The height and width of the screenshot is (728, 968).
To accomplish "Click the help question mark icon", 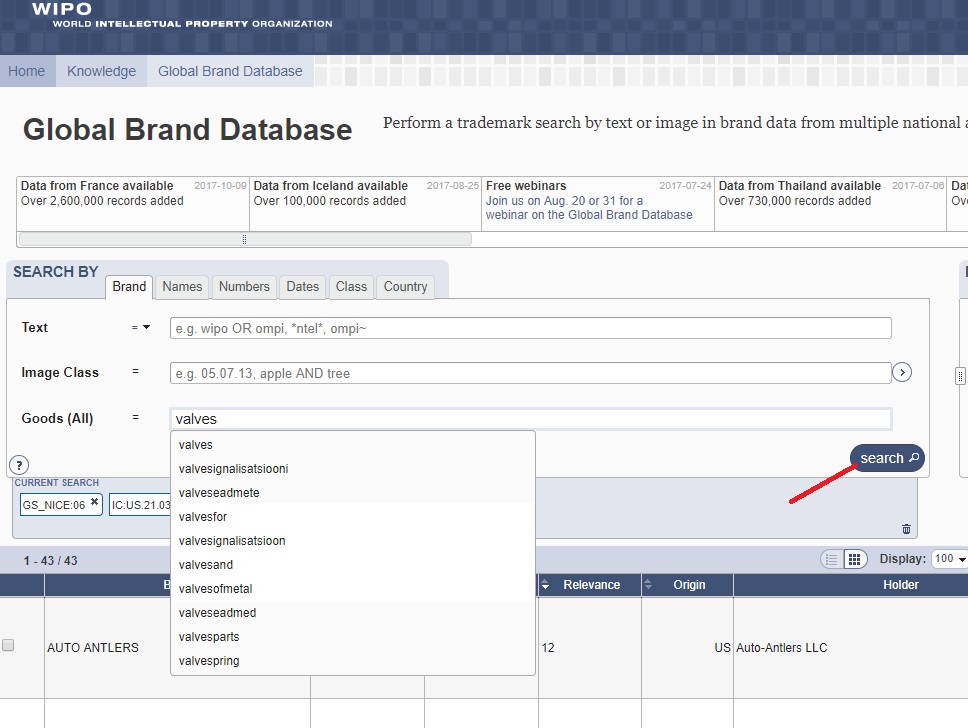I will pyautogui.click(x=19, y=465).
